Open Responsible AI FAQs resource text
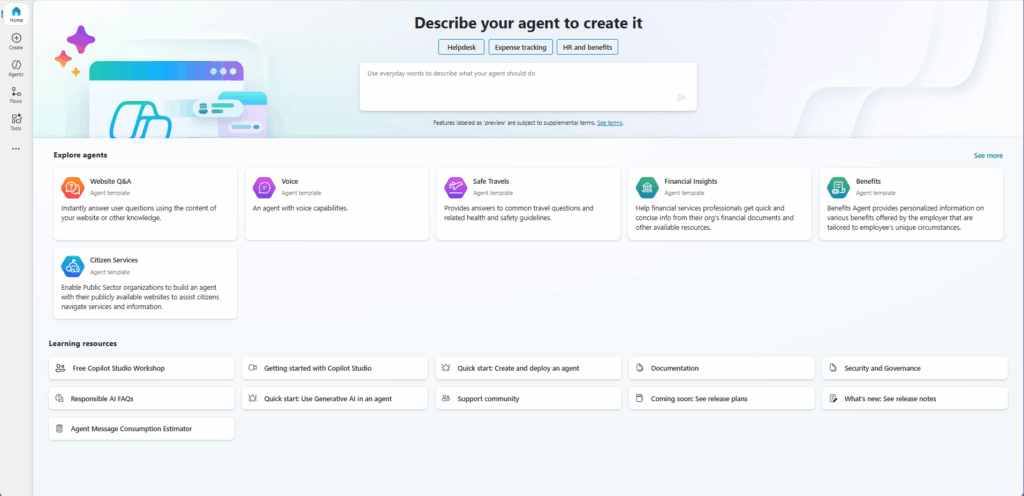 [102, 398]
